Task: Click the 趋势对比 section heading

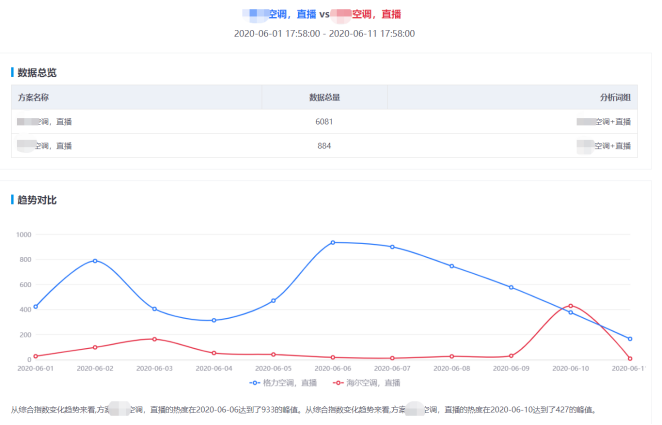Action: 37,200
